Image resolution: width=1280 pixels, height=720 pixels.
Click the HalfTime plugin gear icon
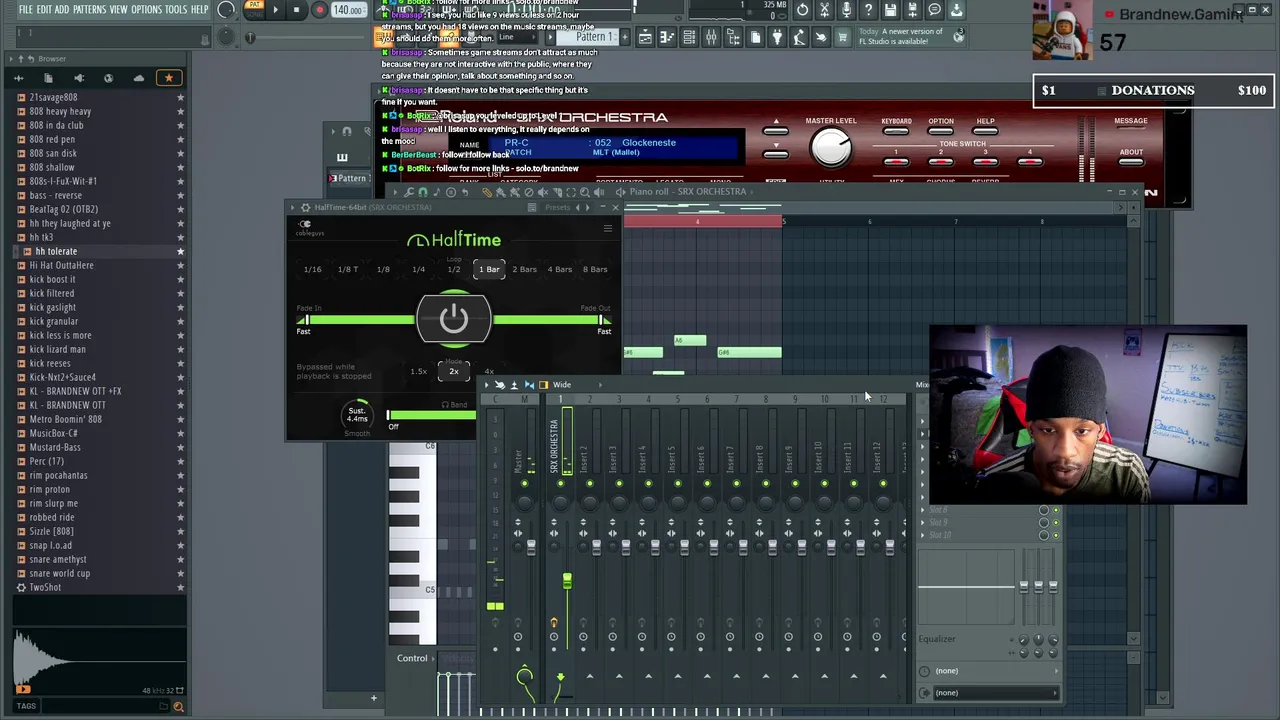click(305, 208)
